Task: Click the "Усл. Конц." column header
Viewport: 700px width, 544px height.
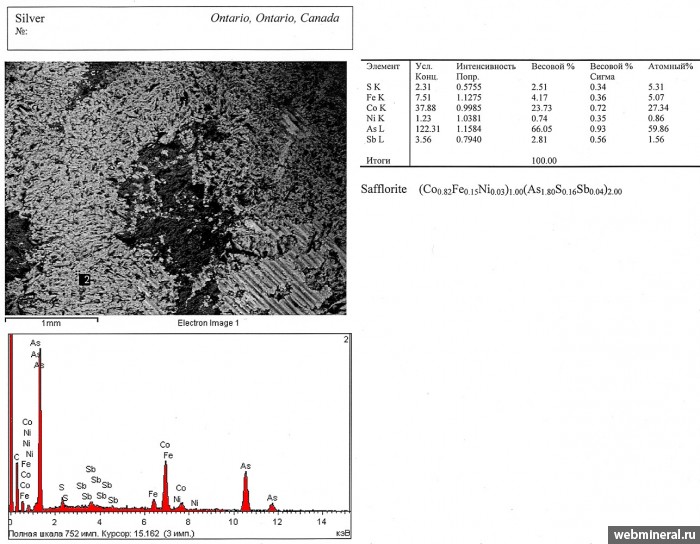Action: 426,71
